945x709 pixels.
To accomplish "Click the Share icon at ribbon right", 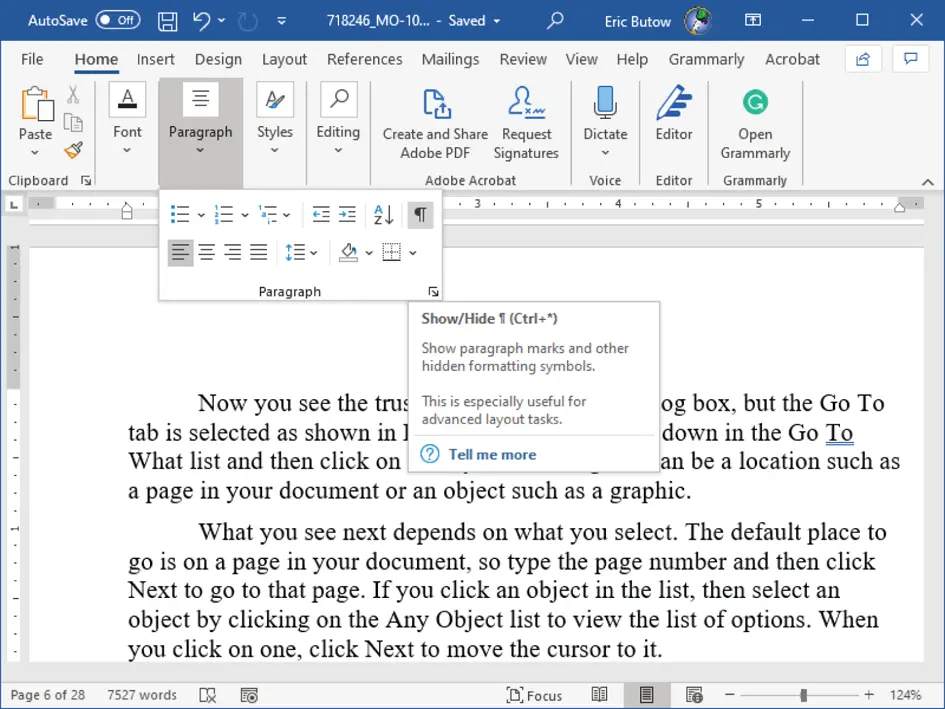I will tap(863, 59).
